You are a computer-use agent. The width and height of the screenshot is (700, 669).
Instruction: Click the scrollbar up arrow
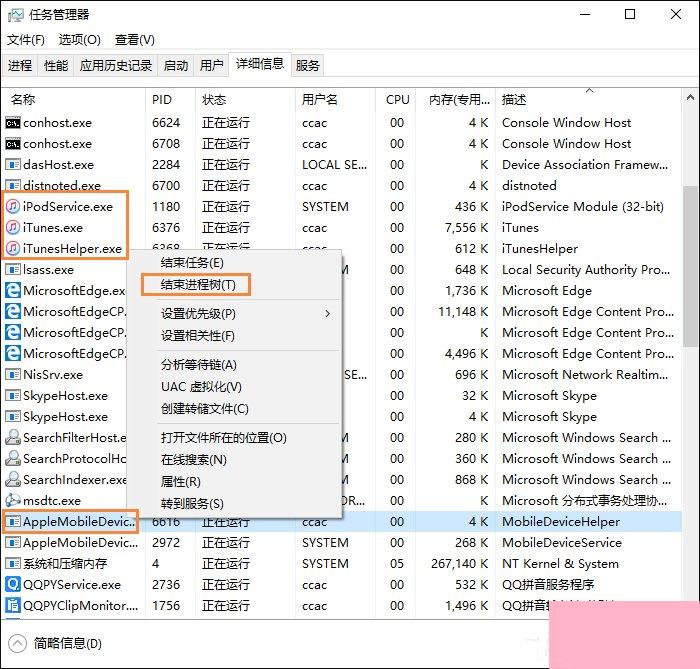690,97
